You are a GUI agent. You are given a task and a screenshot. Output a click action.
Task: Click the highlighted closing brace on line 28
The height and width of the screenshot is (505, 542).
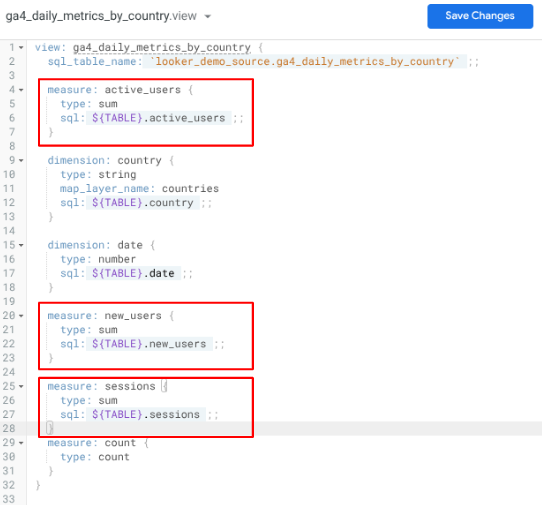pyautogui.click(x=50, y=429)
